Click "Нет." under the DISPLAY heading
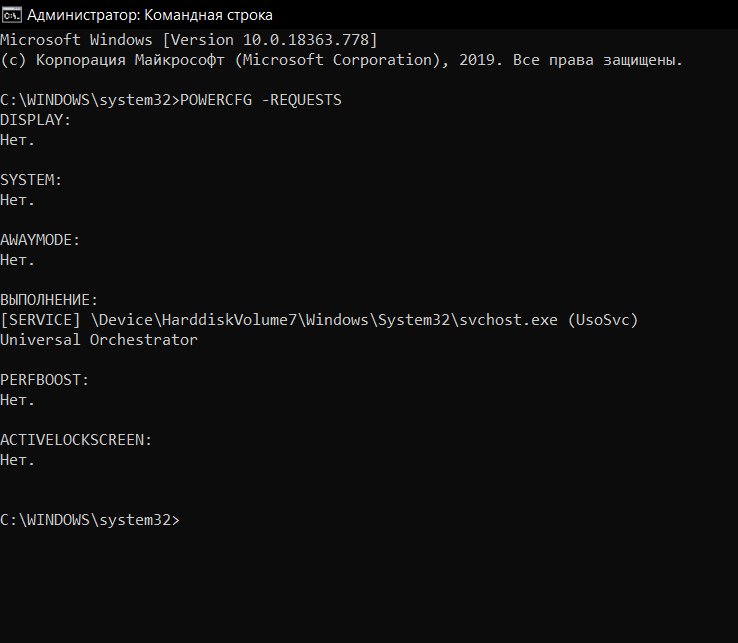 coord(18,140)
